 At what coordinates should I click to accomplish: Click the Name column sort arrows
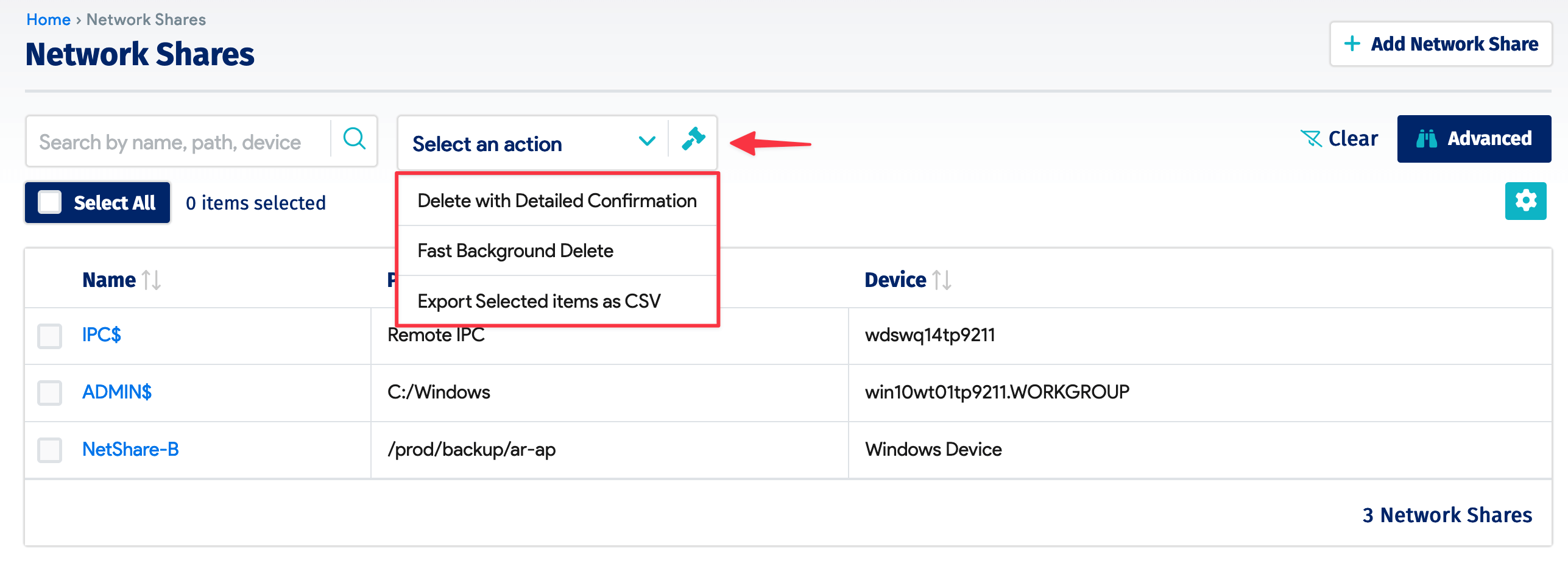152,280
